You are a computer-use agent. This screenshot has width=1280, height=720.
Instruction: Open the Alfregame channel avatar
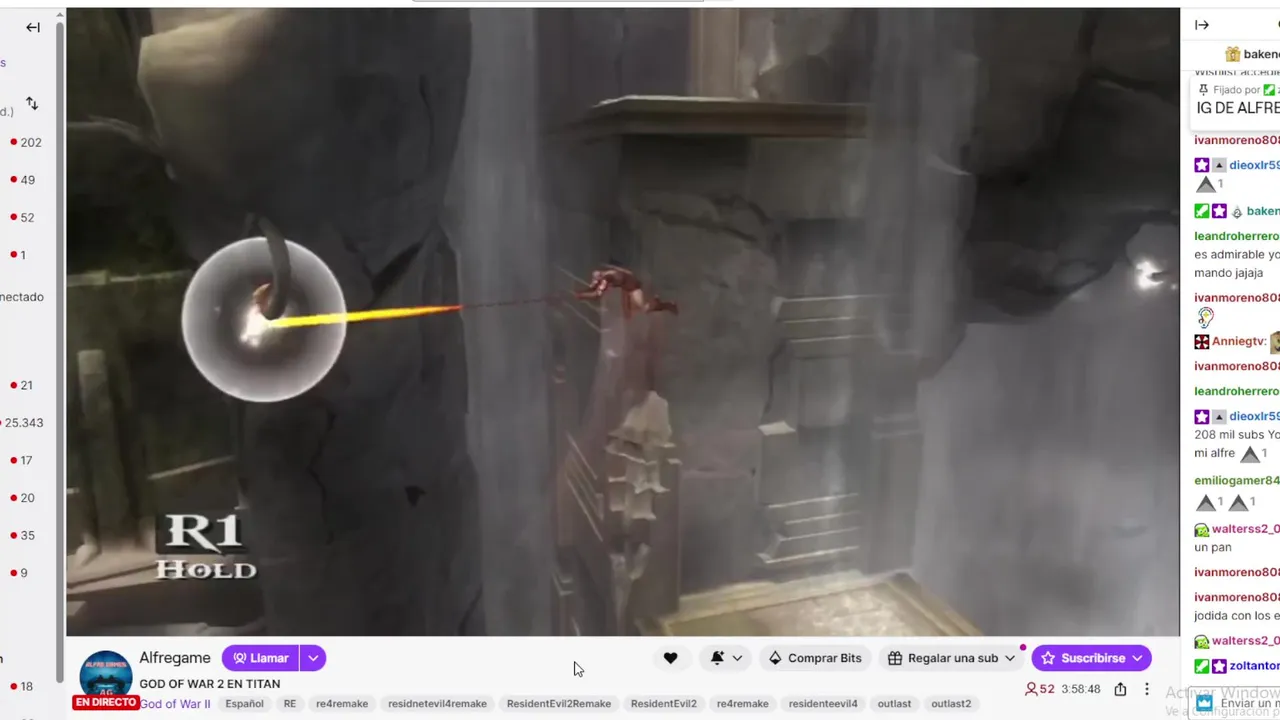coord(105,676)
